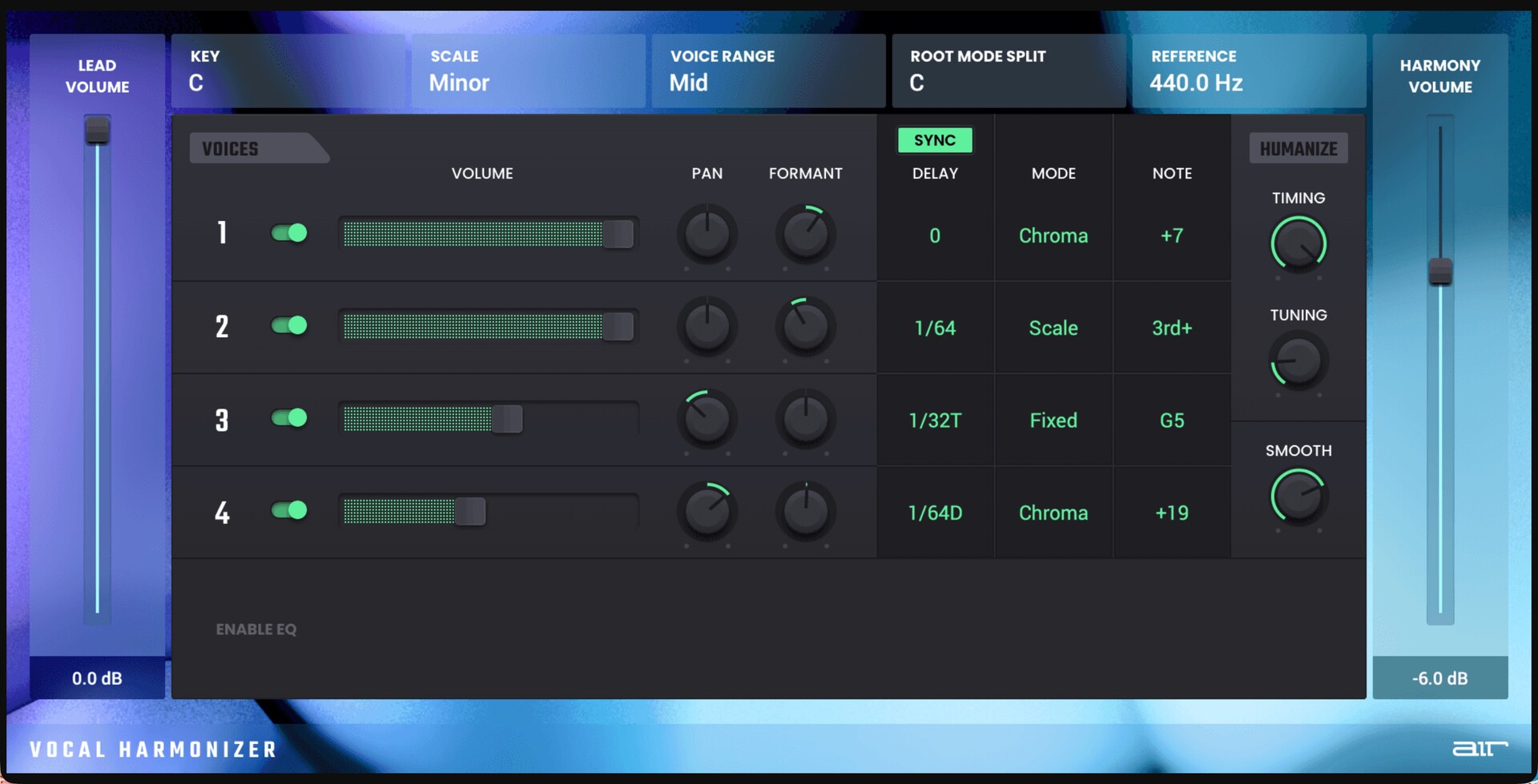Screen dimensions: 1538x784
Task: Click the Reference 440.0 Hz field
Action: coord(1248,71)
